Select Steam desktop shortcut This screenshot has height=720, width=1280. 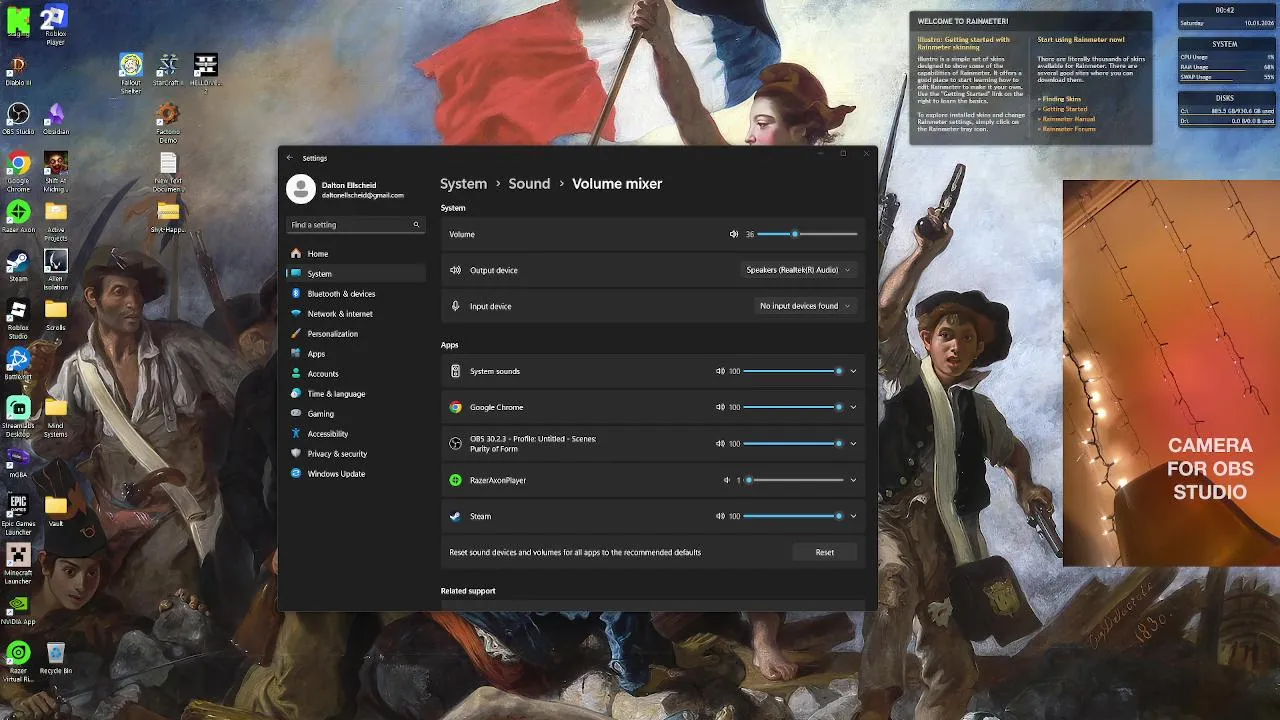(x=18, y=267)
